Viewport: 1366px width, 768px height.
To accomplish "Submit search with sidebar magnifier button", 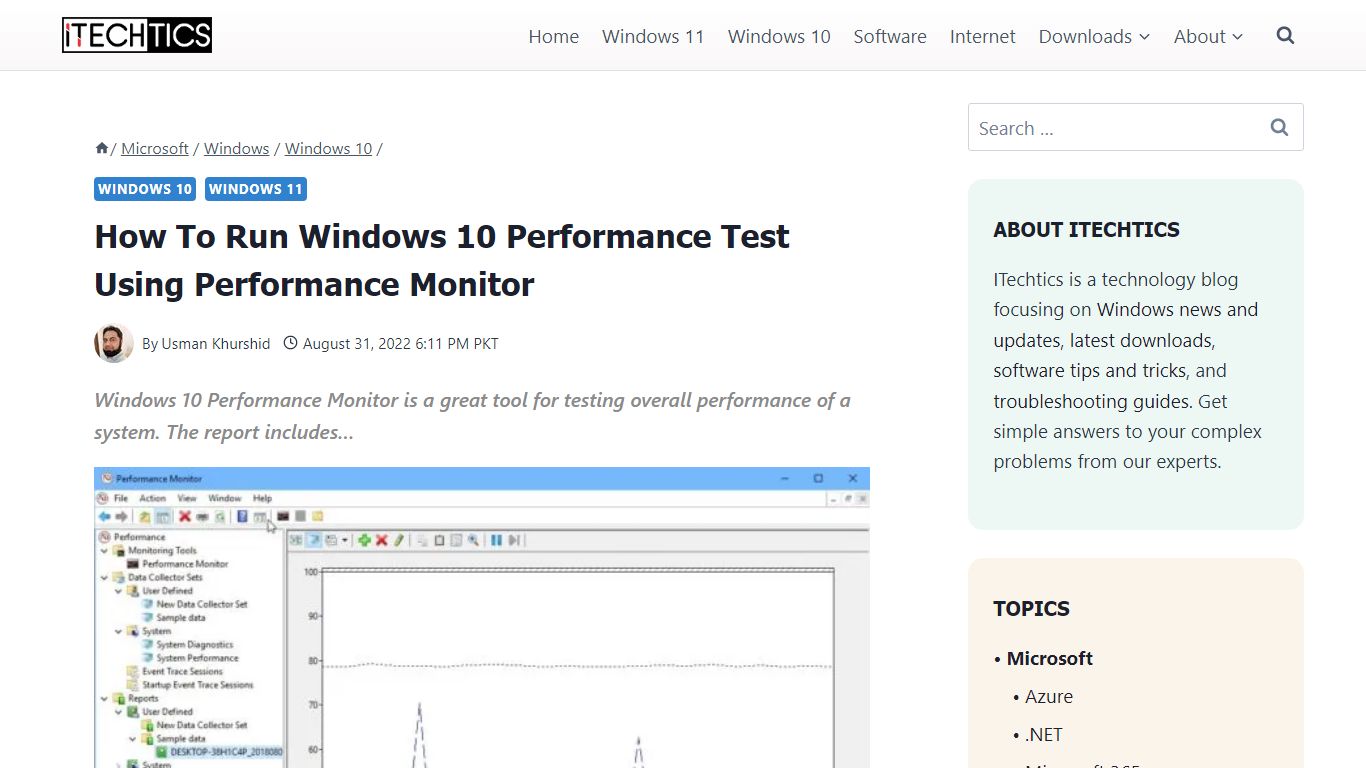I will 1279,127.
